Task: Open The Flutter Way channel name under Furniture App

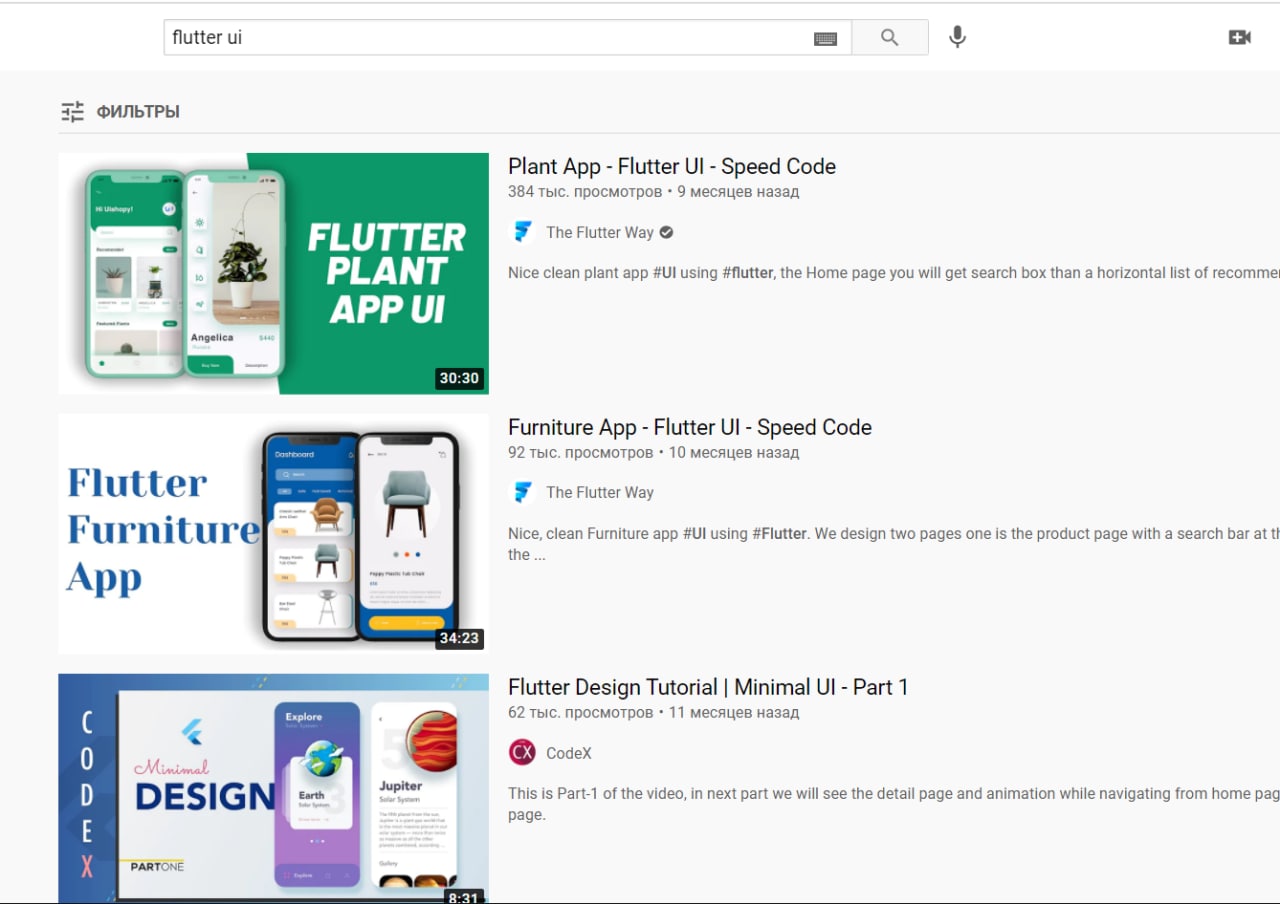Action: pos(600,492)
